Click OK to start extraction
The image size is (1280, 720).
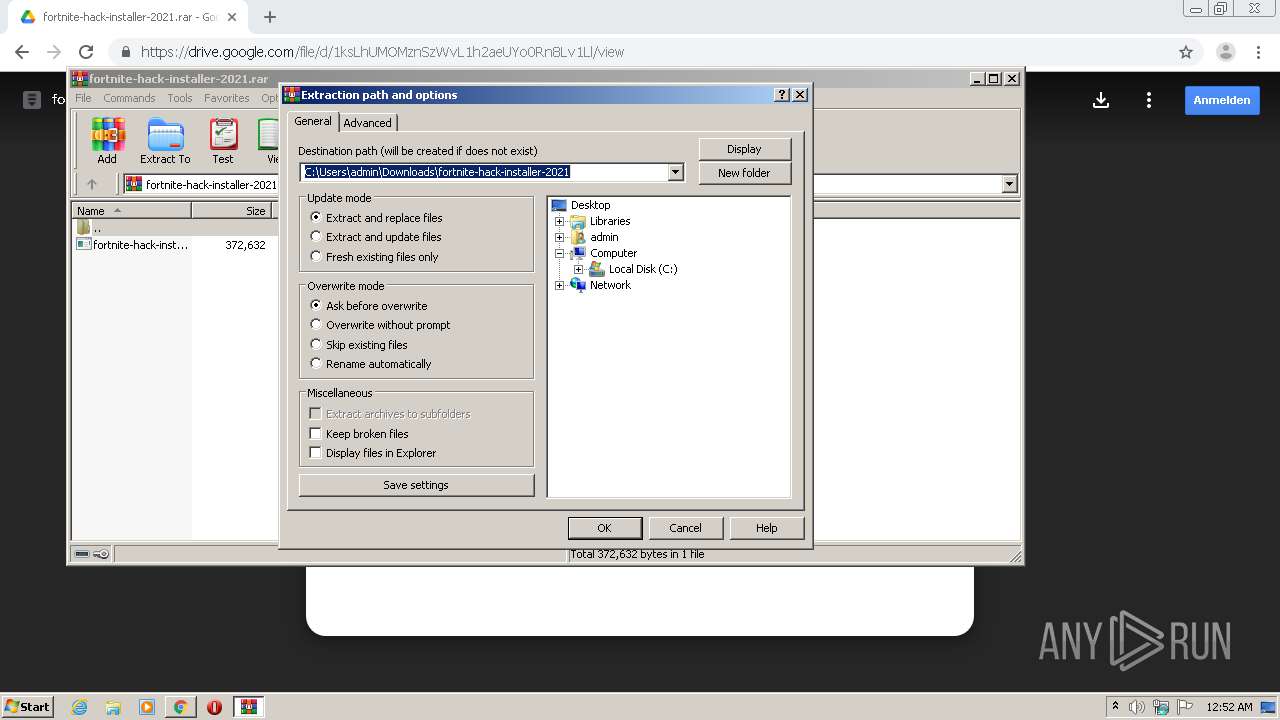[604, 528]
